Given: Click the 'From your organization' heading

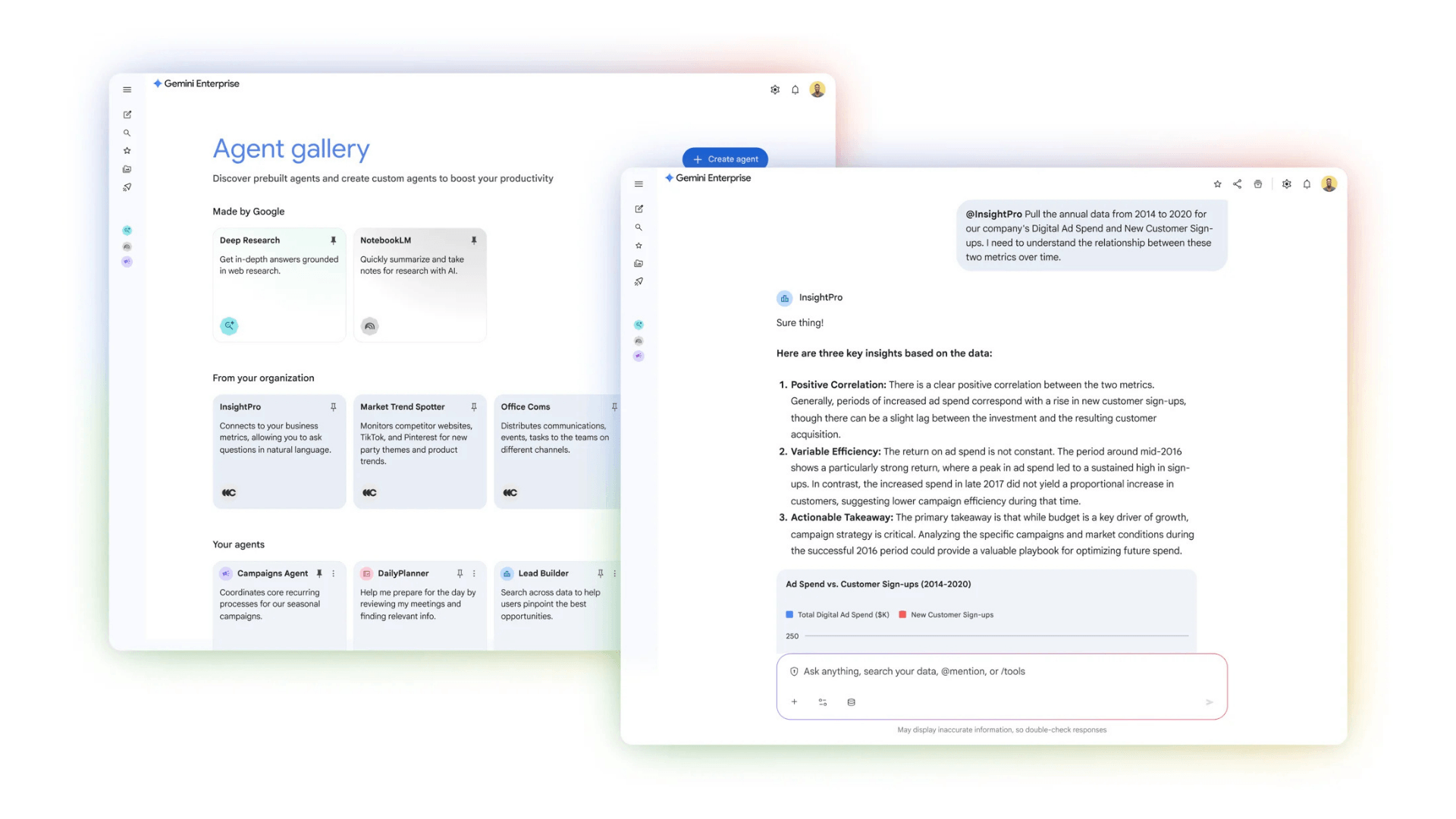Looking at the screenshot, I should (x=263, y=378).
